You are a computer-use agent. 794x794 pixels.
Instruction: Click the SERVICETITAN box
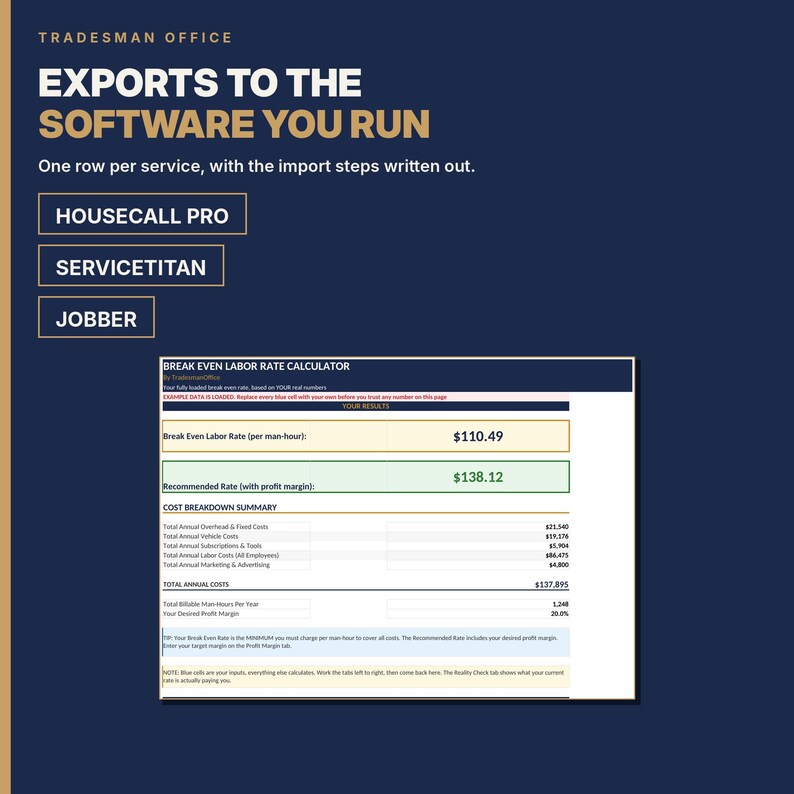(131, 265)
